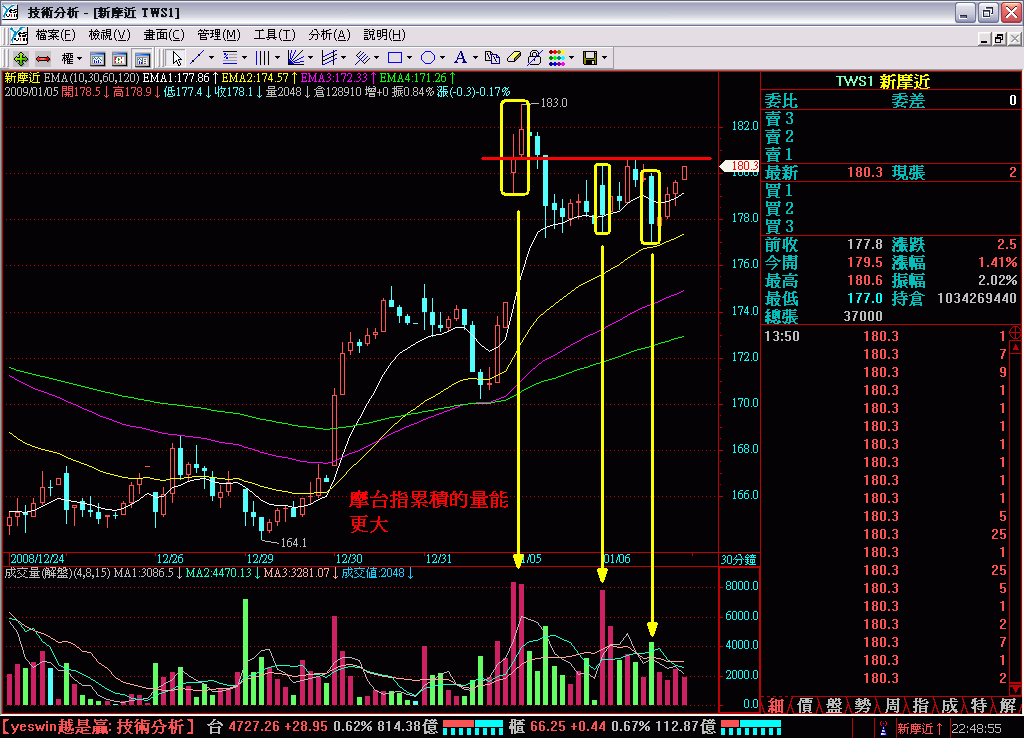The image size is (1024, 738).
Task: Open the trend line tool dropdown arrow
Action: click(x=211, y=58)
